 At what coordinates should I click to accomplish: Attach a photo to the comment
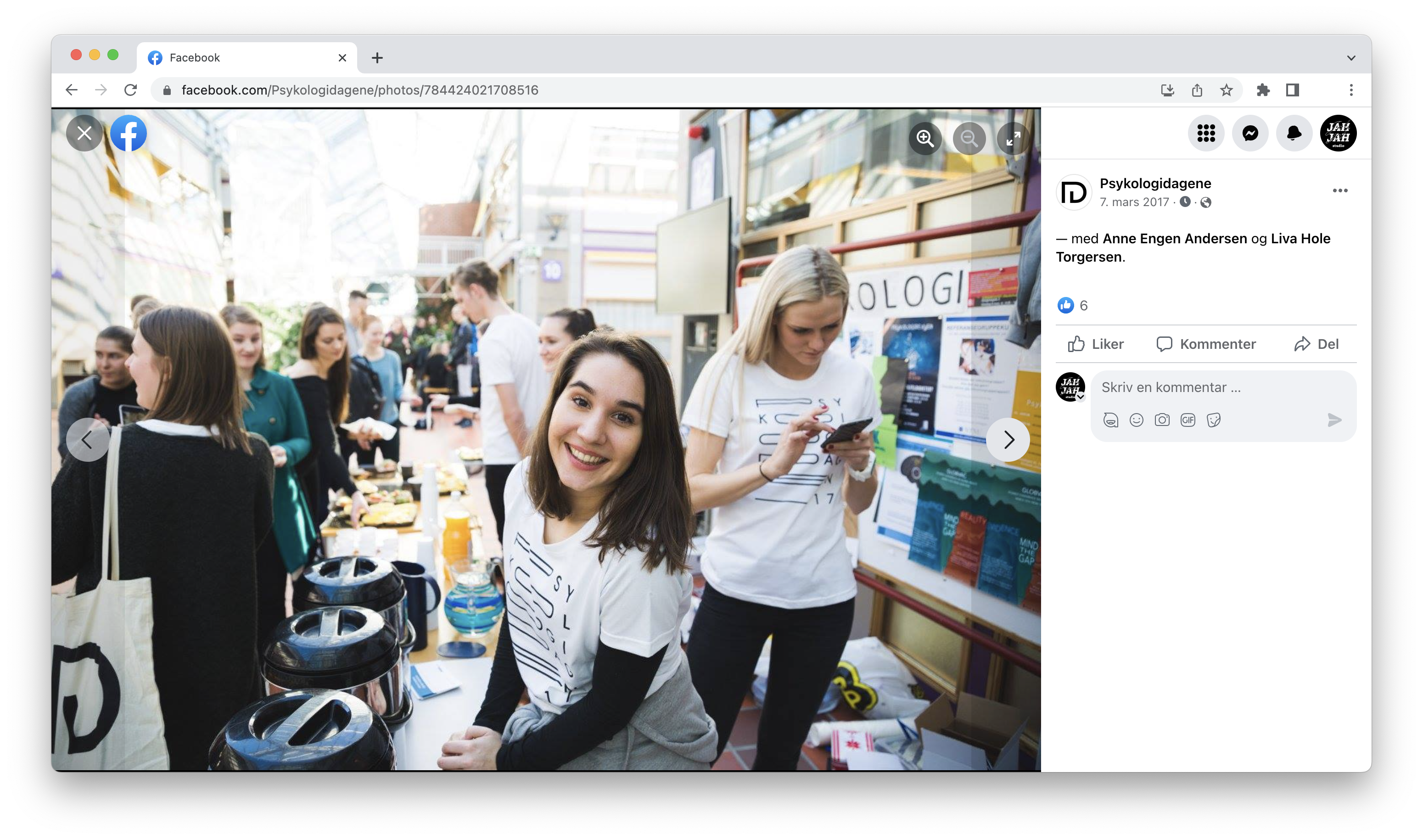click(x=1162, y=420)
